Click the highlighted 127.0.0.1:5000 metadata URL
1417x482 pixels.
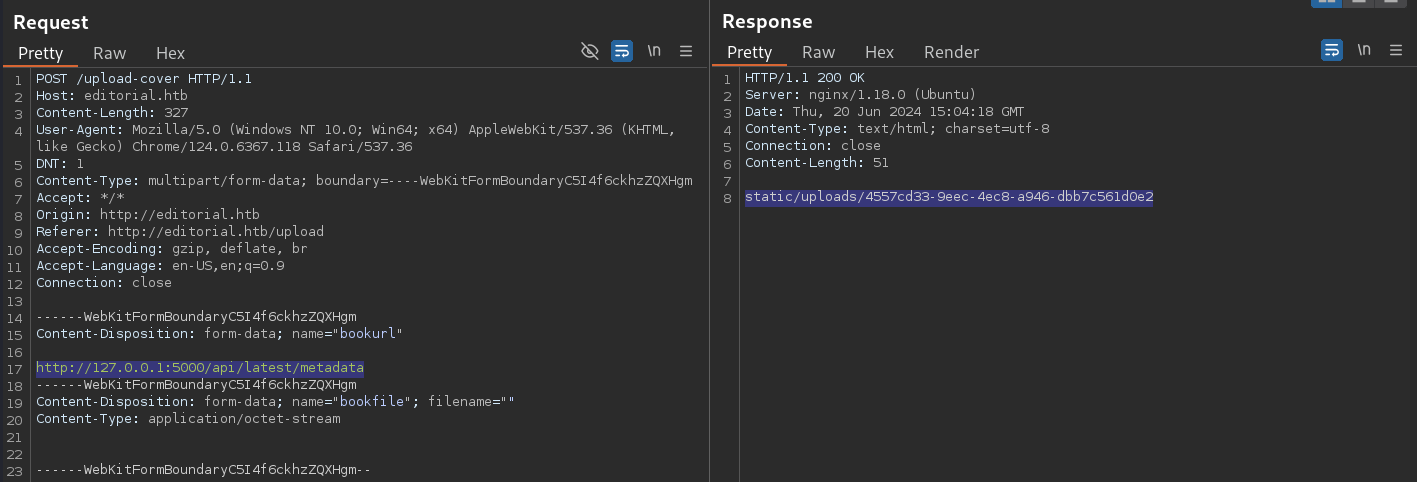200,368
